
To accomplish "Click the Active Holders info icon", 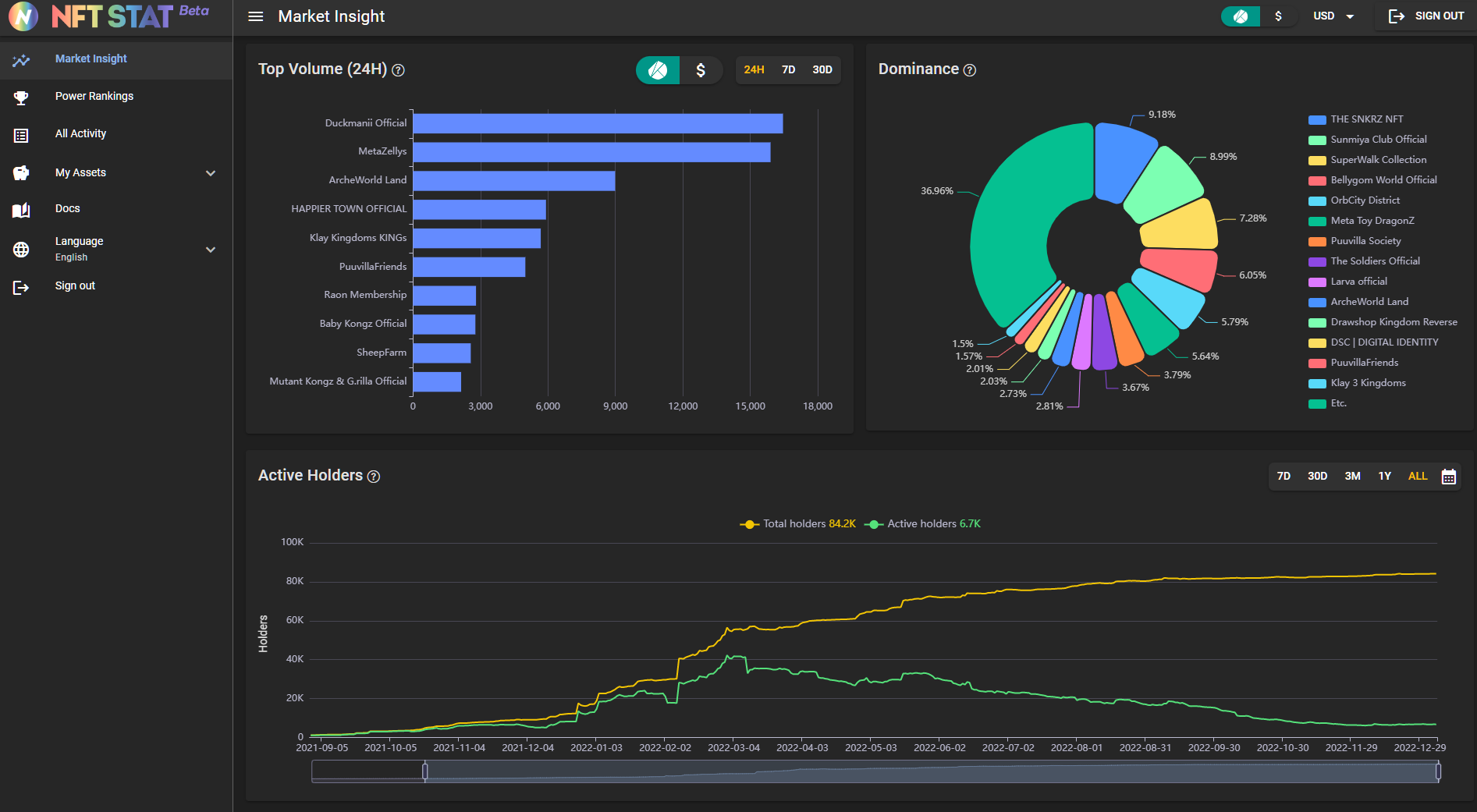I will [x=374, y=477].
